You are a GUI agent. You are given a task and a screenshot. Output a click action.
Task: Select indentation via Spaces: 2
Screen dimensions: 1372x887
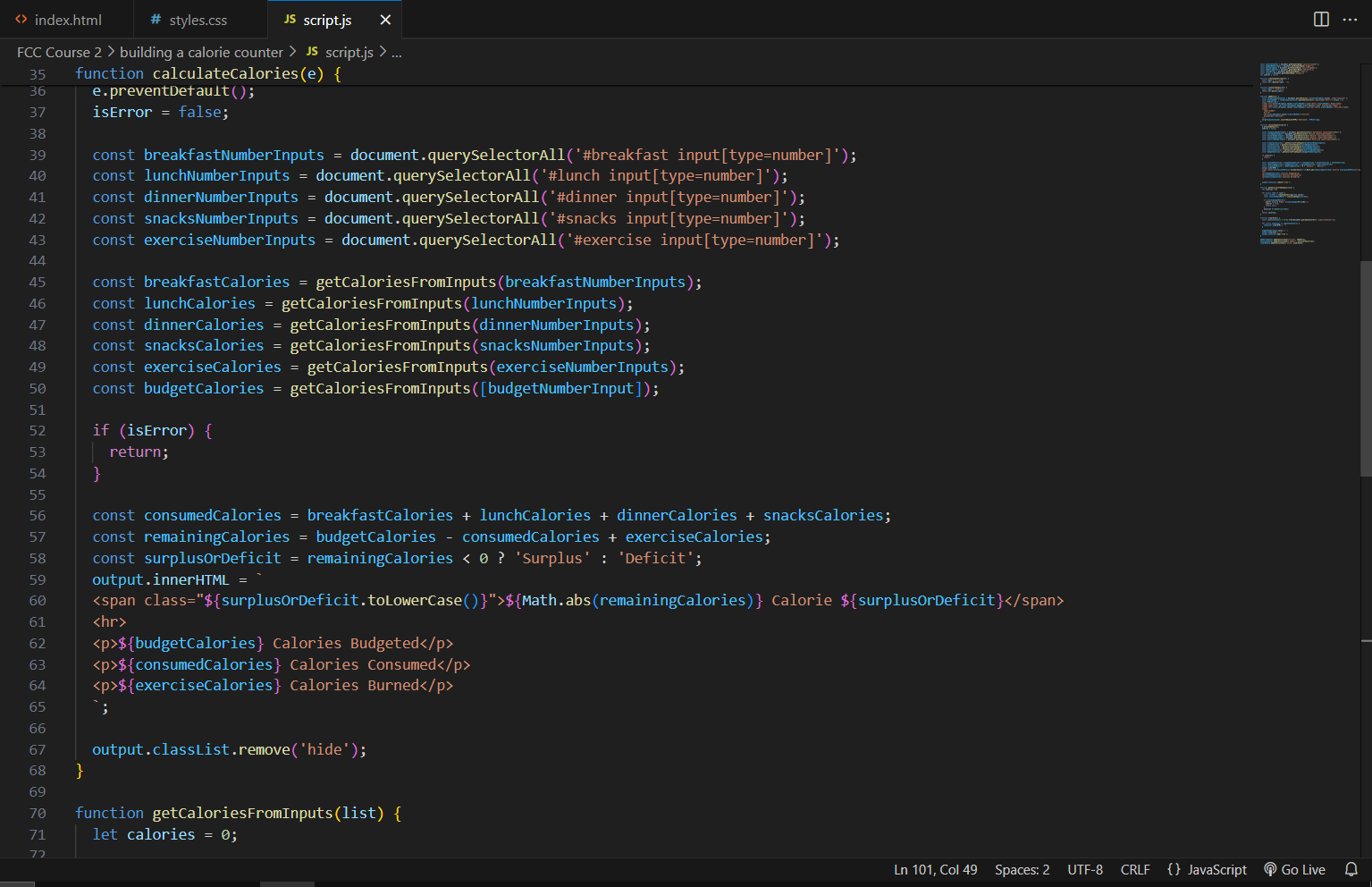tap(1022, 869)
